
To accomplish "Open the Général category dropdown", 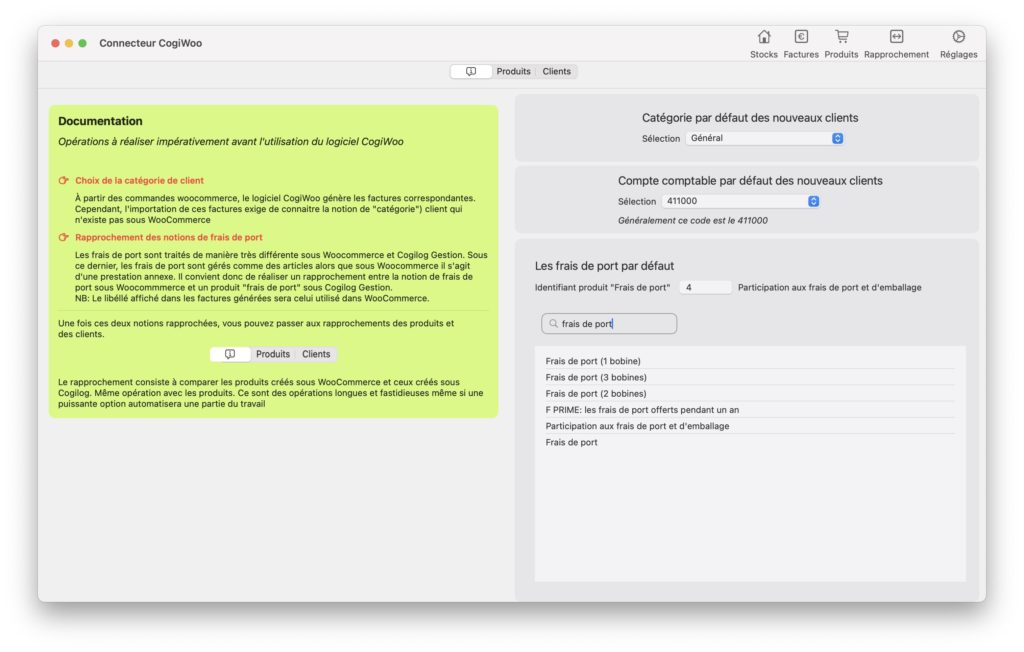I will pyautogui.click(x=765, y=139).
